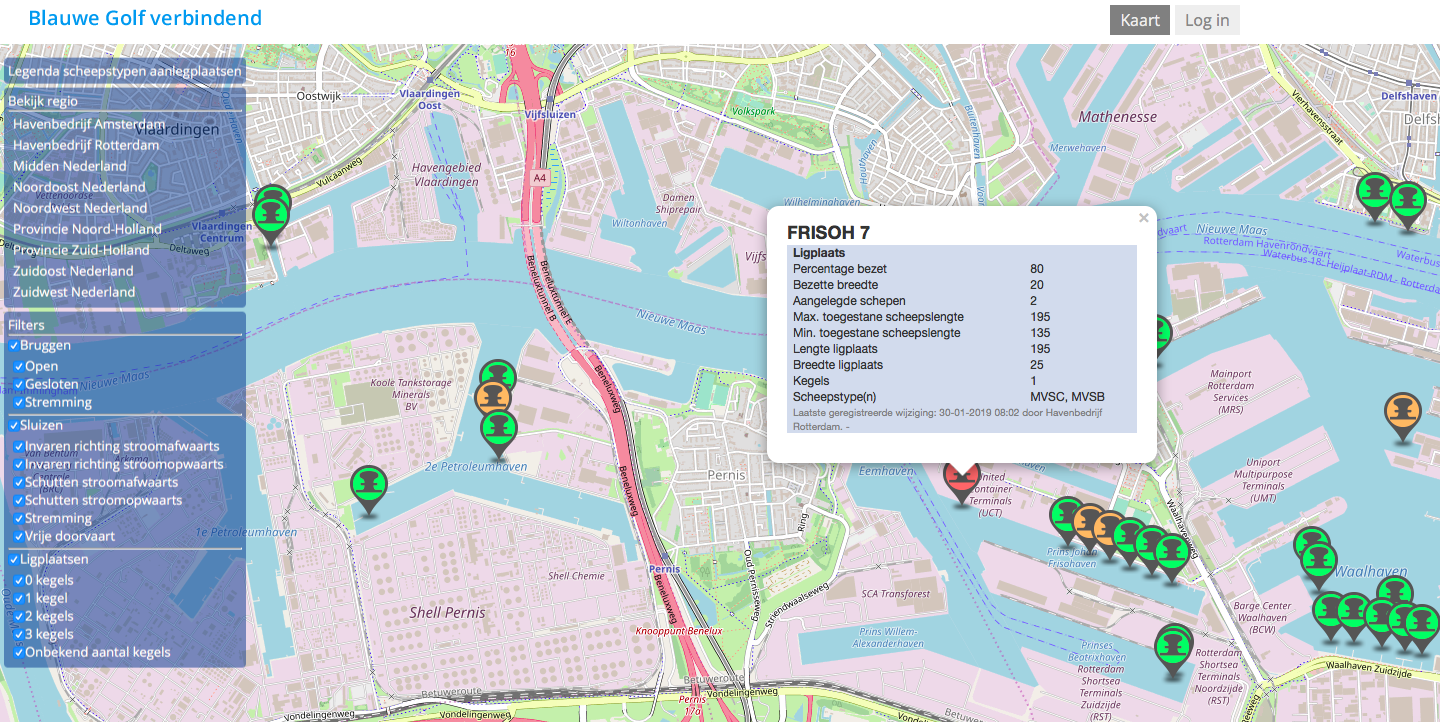Uncheck the Open bridges filter
1440x722 pixels.
click(19, 367)
